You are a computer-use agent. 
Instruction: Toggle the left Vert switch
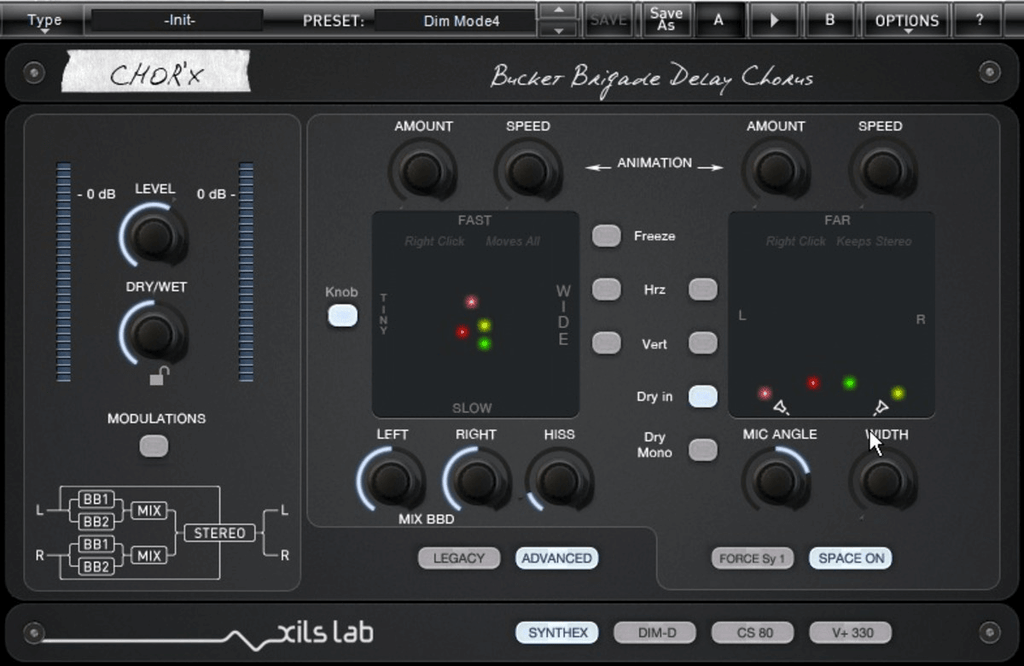[606, 343]
